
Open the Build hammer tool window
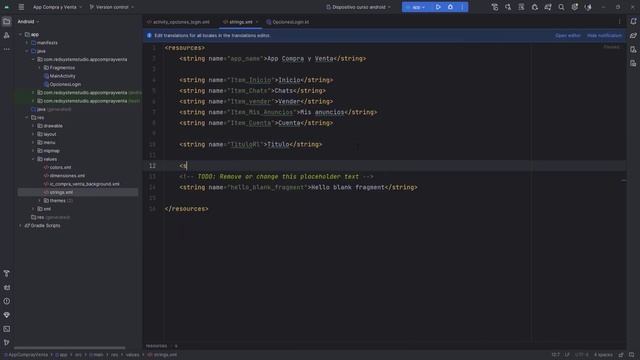(x=7, y=273)
